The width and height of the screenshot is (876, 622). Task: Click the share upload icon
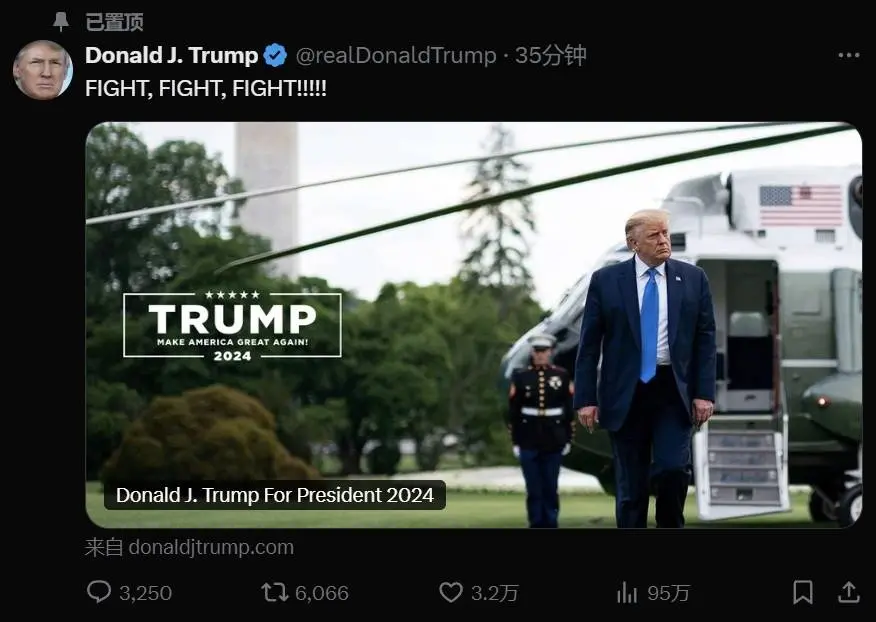pyautogui.click(x=849, y=592)
